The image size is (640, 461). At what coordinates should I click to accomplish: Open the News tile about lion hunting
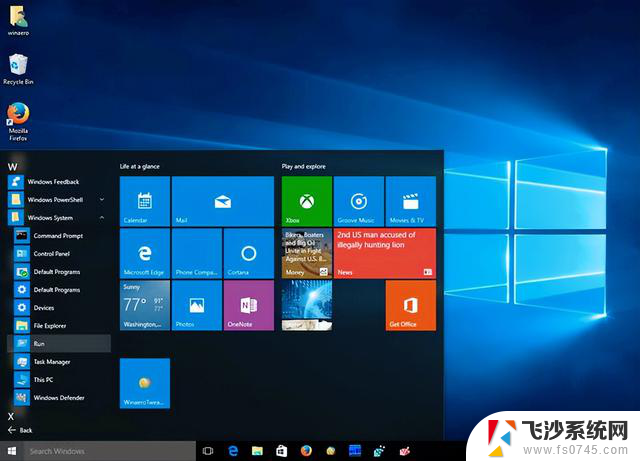(x=385, y=254)
